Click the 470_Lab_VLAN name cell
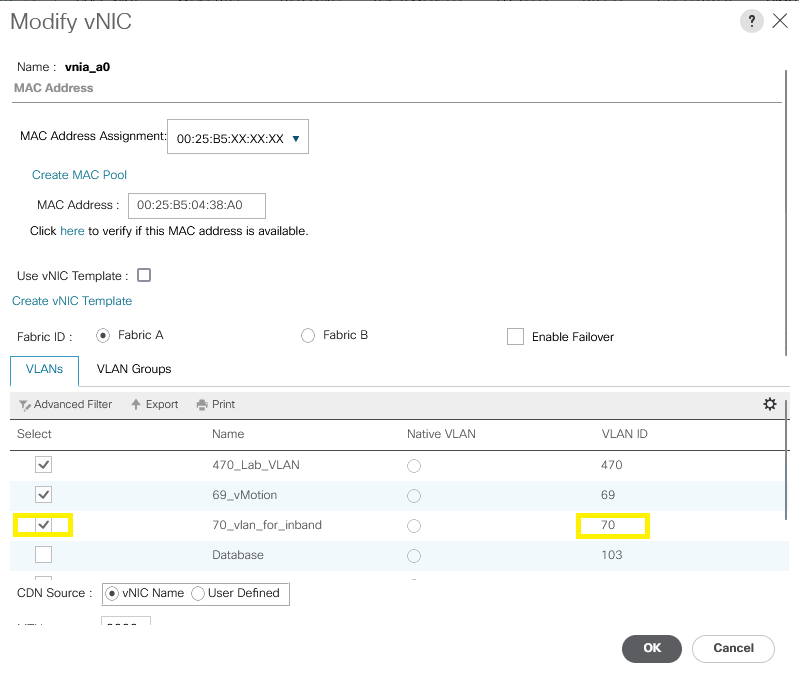The width and height of the screenshot is (799, 681). pos(256,465)
